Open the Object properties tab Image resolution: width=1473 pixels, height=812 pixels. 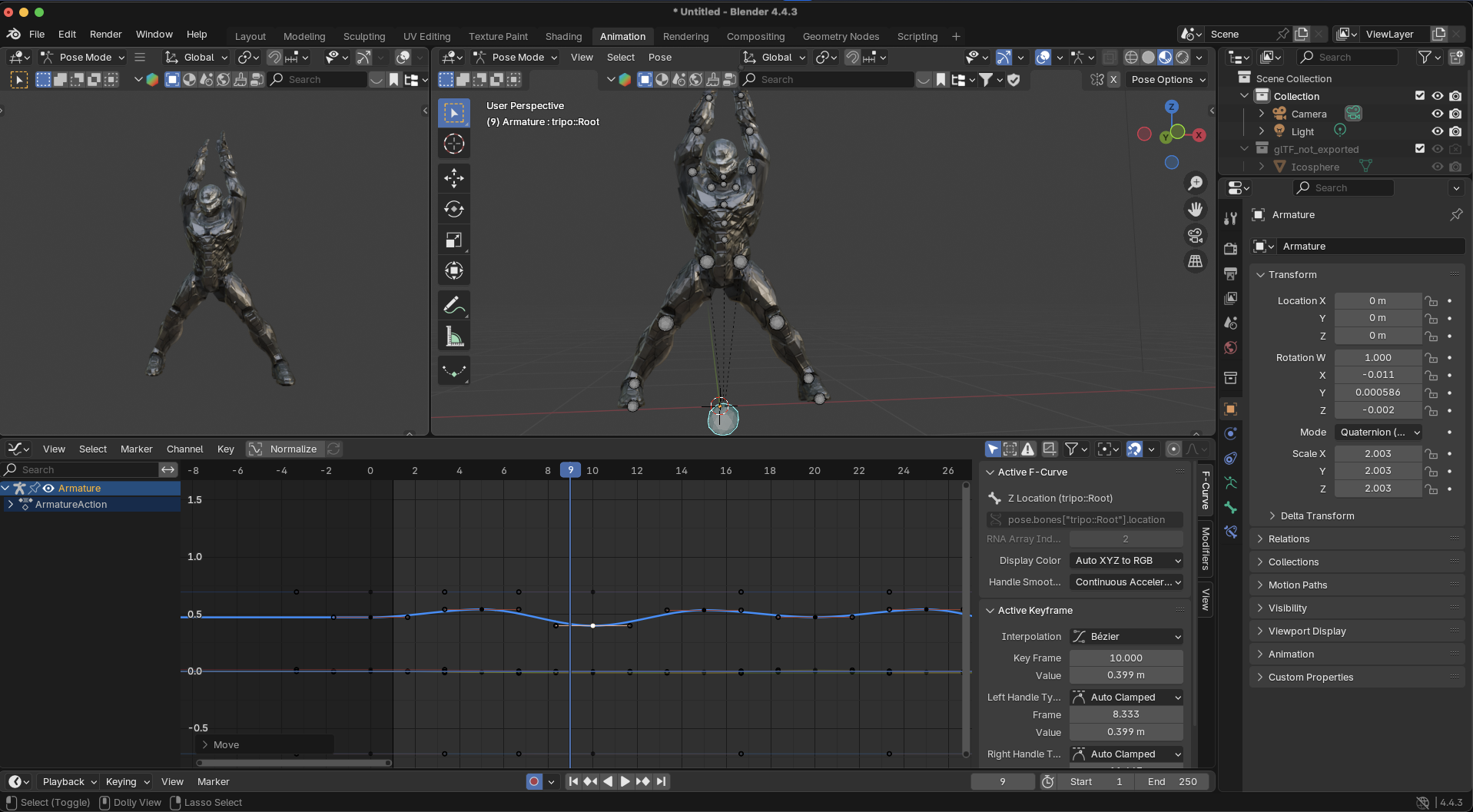coord(1231,409)
